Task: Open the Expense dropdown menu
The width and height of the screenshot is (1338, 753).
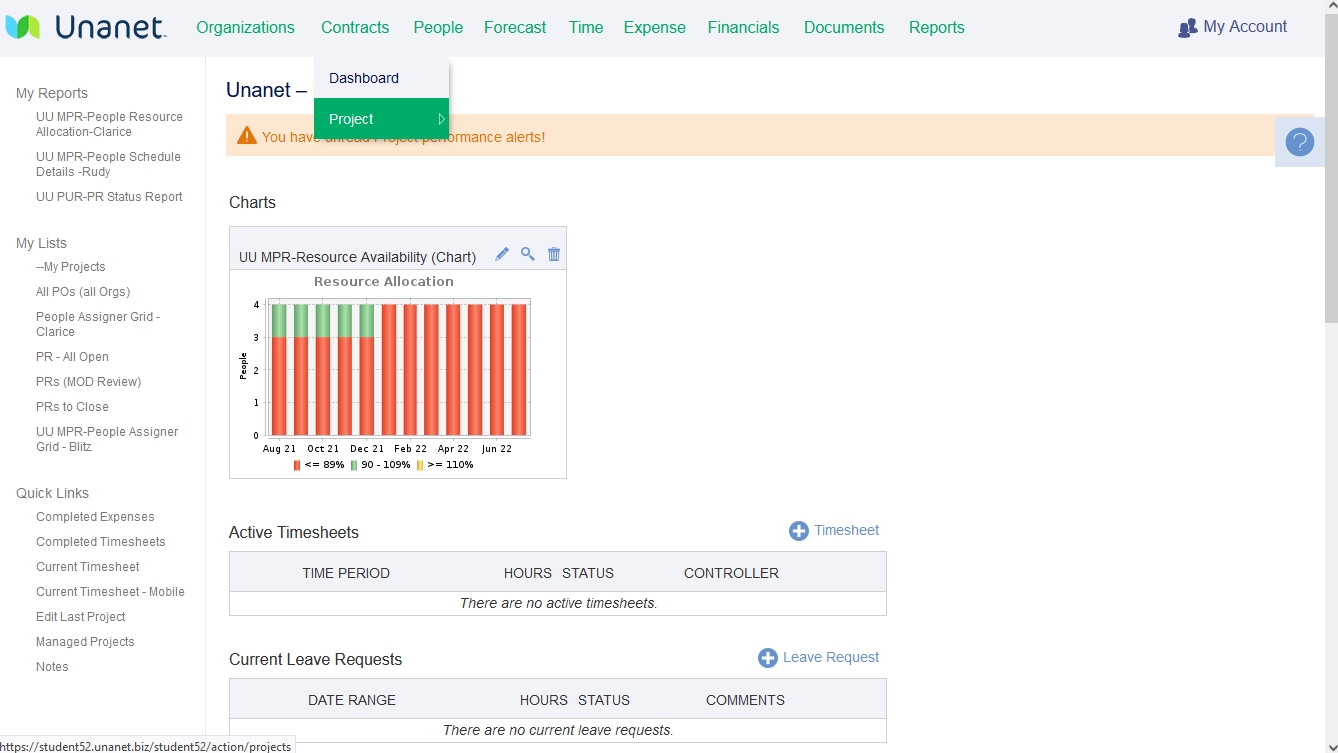Action: 654,27
